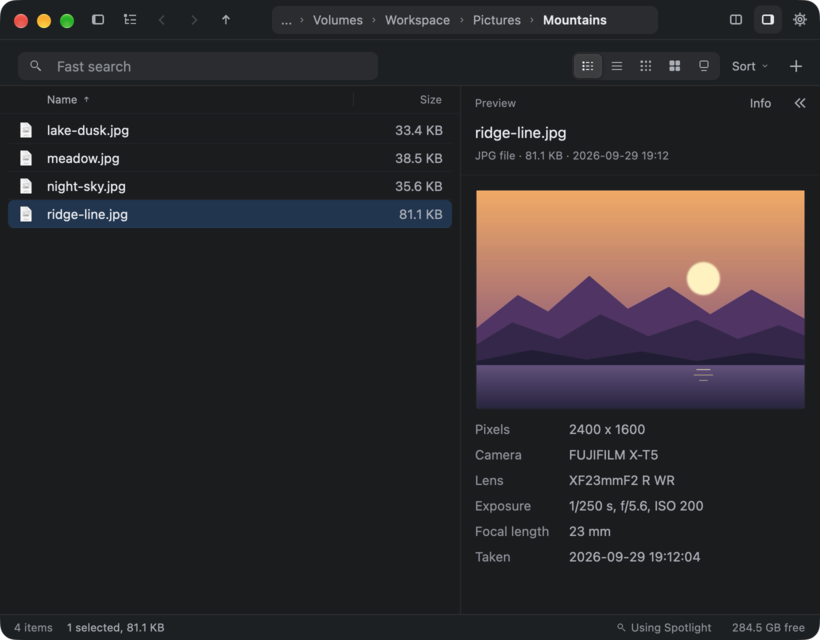Screen dimensions: 820x640
Task: Open the Info tab in the preview panel
Action: (760, 104)
